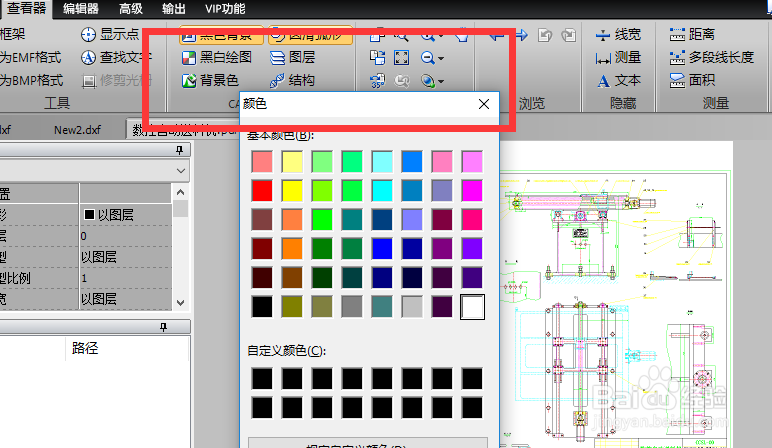Click the 为EMF格式 export option
Viewport: 772px width, 448px height.
coord(31,57)
